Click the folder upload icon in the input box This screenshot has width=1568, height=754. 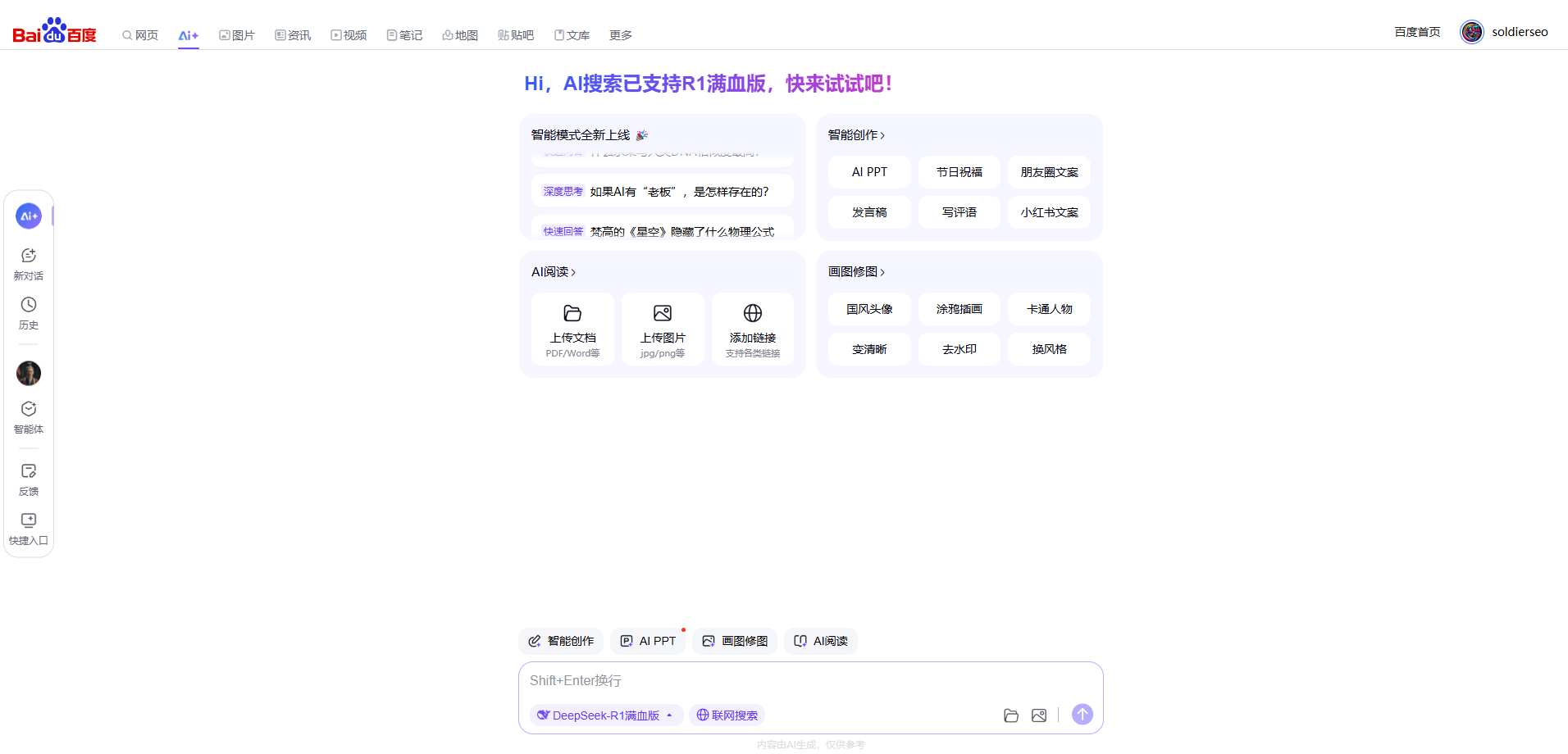[x=1011, y=715]
